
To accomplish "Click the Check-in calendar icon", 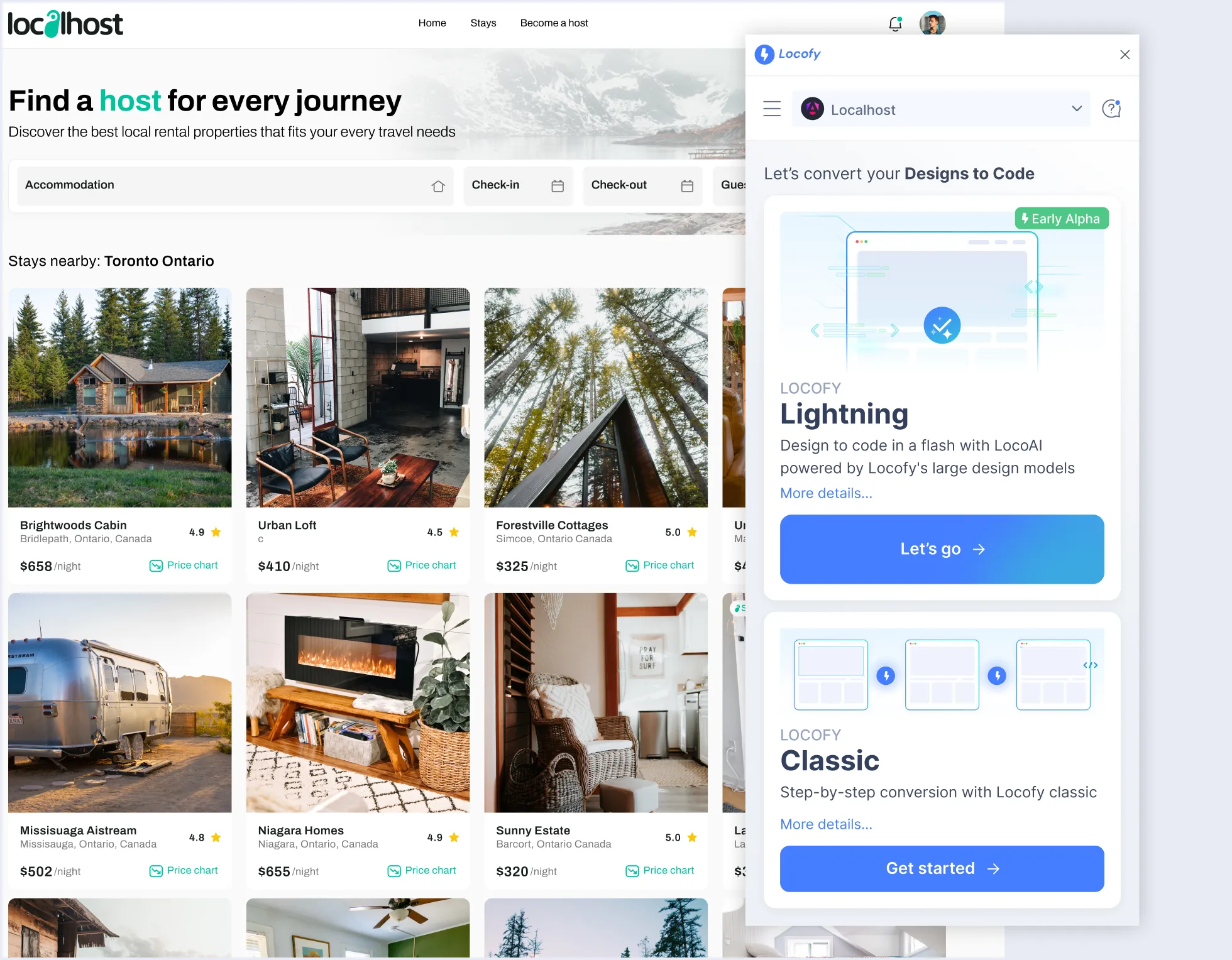I will point(558,186).
